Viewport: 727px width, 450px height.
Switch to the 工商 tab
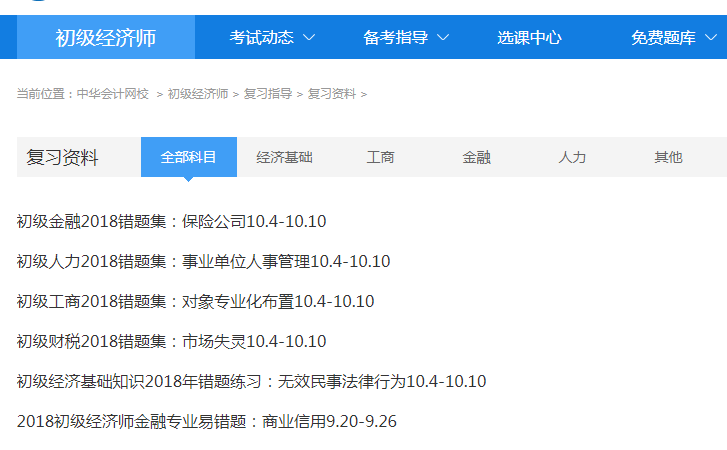[x=380, y=157]
